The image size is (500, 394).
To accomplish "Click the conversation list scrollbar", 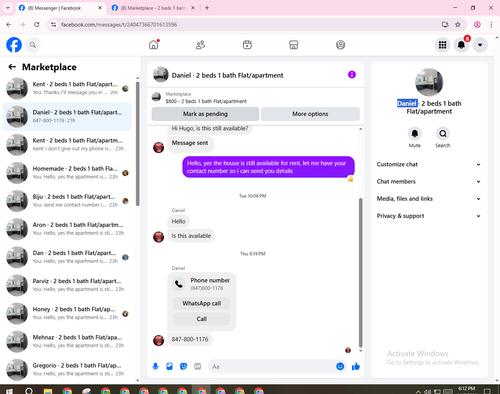I will (137, 143).
